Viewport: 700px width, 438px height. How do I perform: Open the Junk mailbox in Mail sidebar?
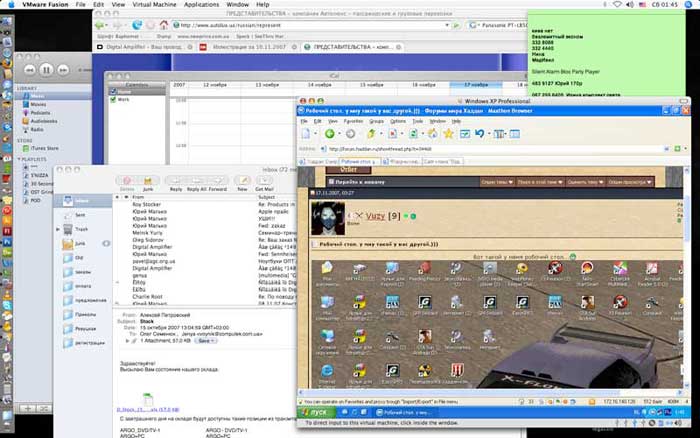[79, 243]
